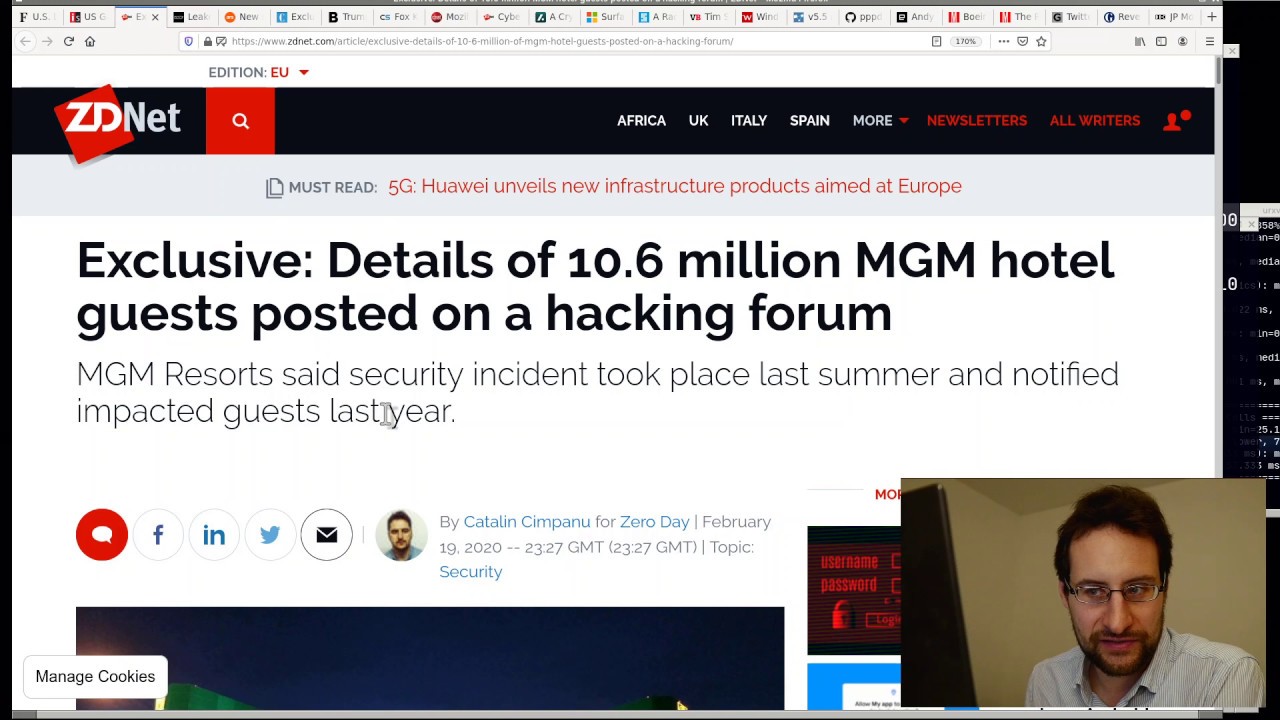This screenshot has height=720, width=1280.
Task: Reload the current page in Firefox
Action: click(x=68, y=41)
